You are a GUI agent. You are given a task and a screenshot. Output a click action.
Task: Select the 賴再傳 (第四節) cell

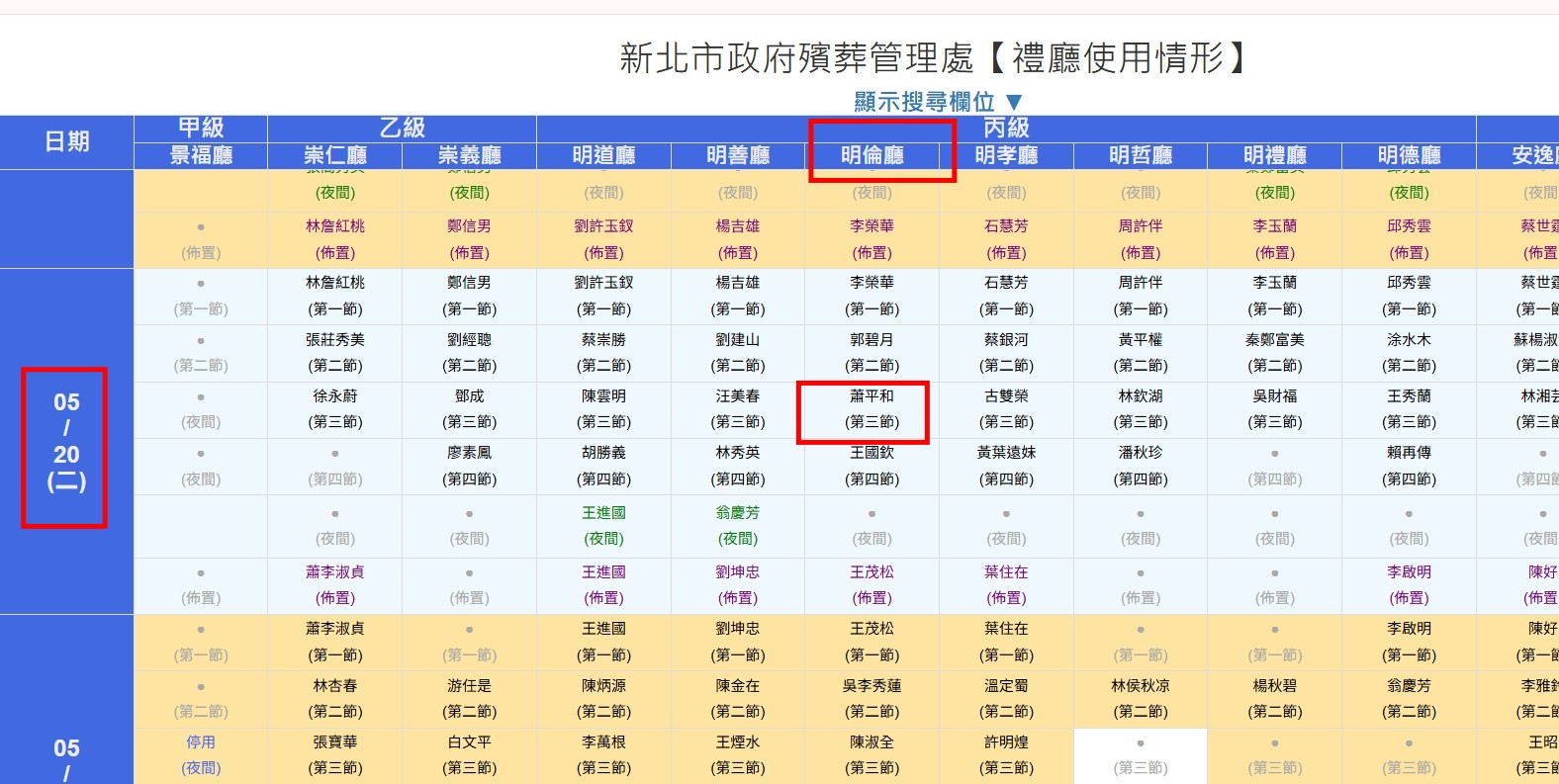click(x=1410, y=466)
